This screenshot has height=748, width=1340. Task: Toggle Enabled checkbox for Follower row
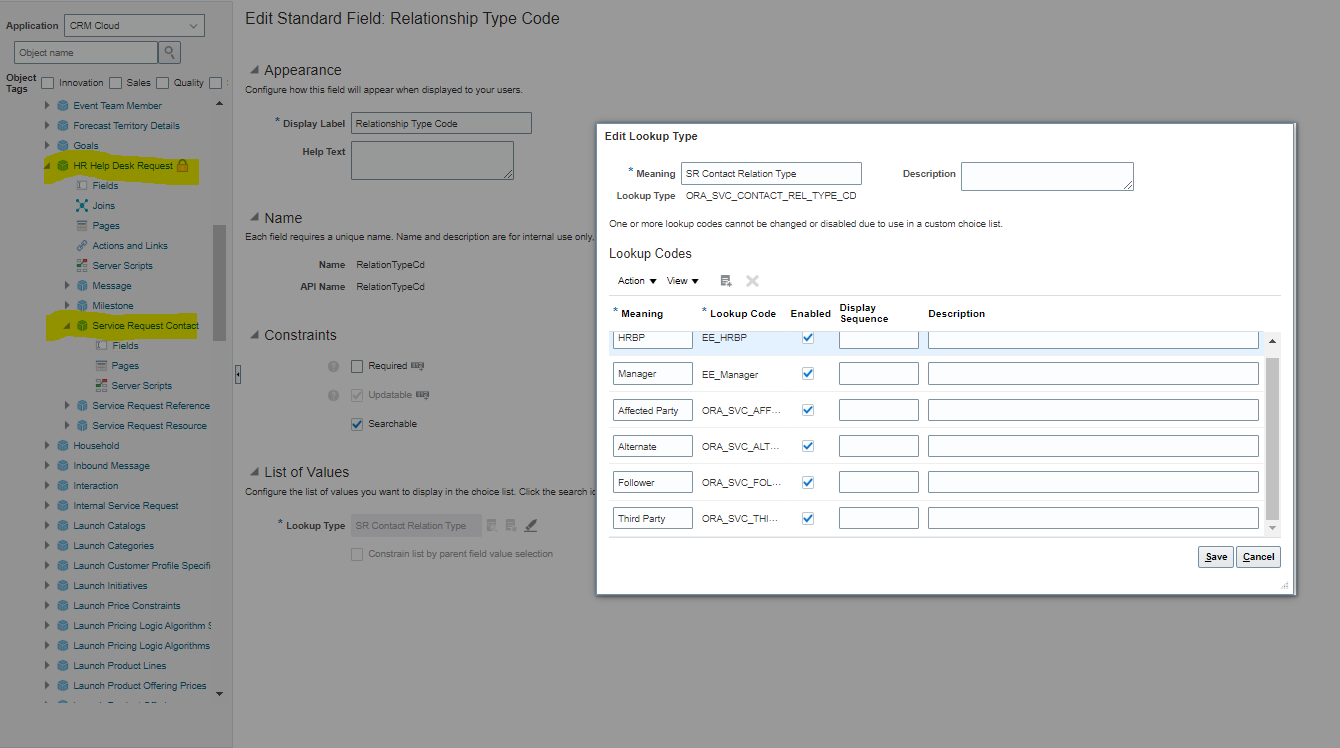tap(808, 482)
